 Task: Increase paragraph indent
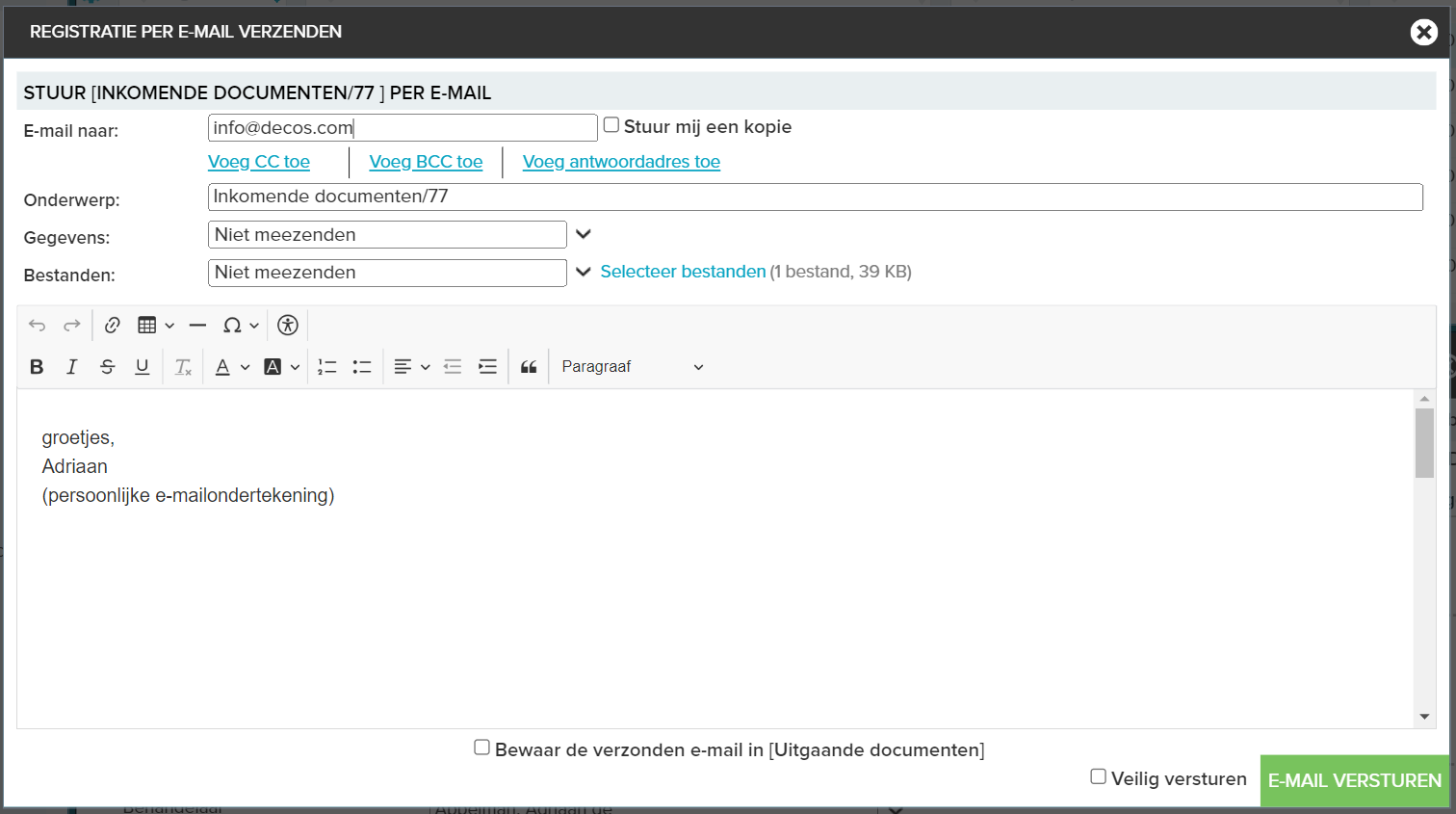[x=488, y=367]
